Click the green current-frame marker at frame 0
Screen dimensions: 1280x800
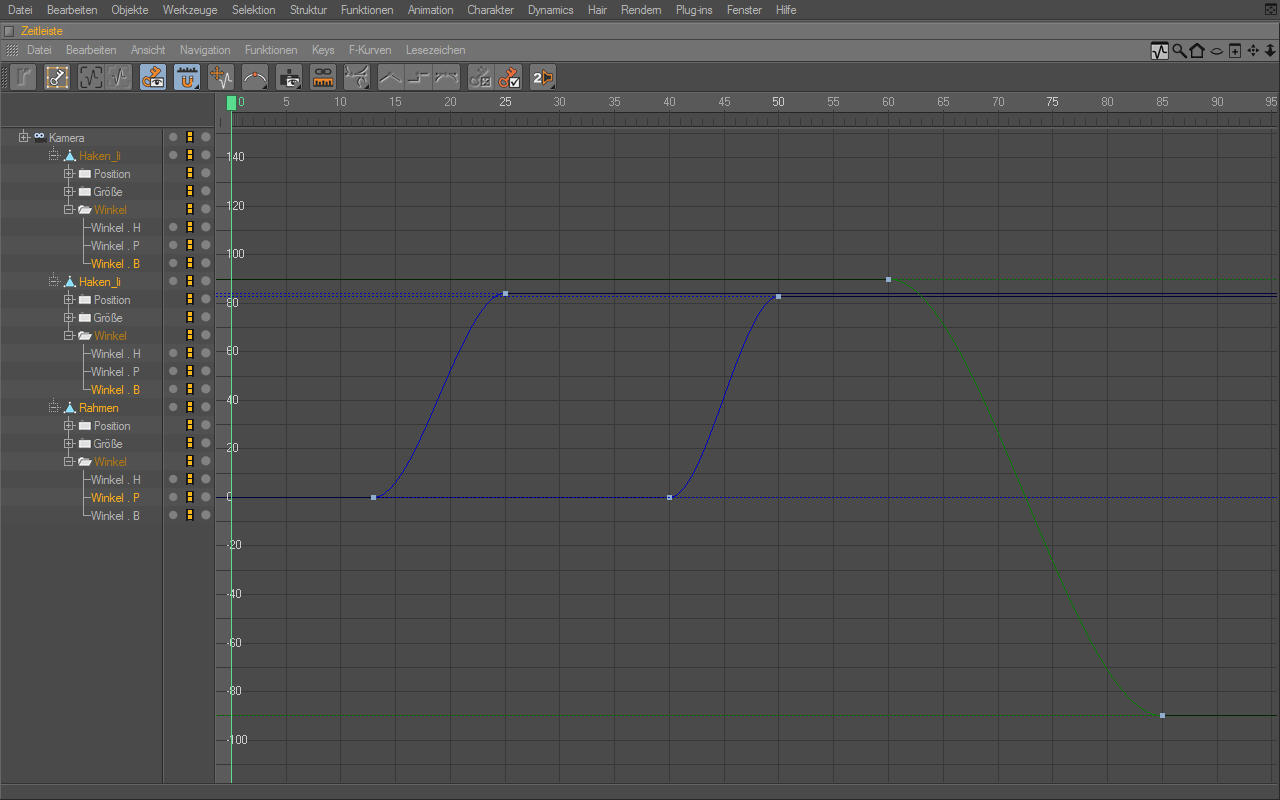coord(231,103)
